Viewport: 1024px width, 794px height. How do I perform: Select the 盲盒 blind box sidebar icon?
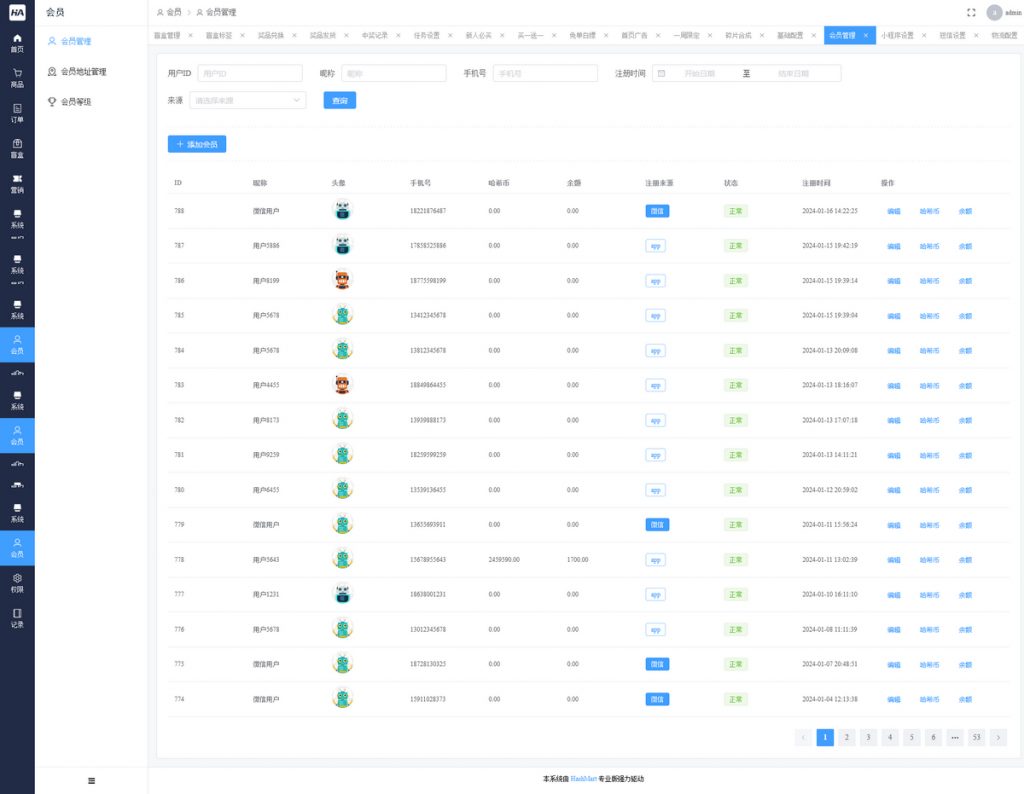point(17,148)
